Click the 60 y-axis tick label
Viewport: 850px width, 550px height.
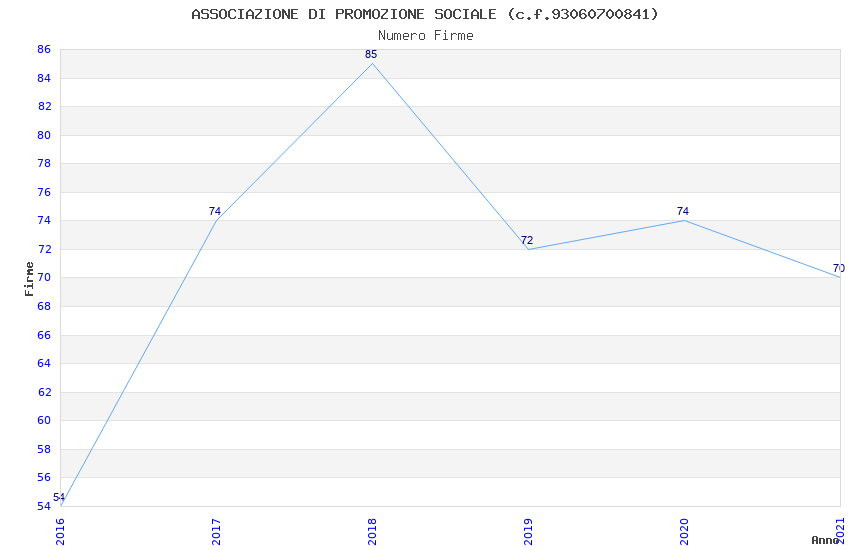pyautogui.click(x=44, y=420)
